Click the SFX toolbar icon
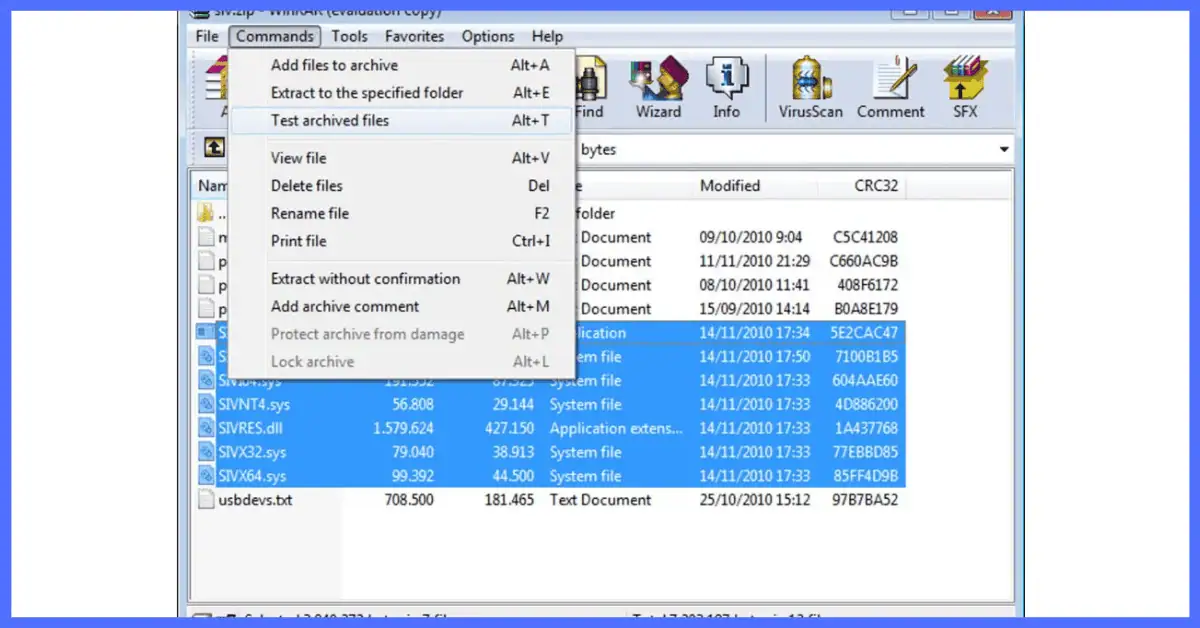Viewport: 1200px width, 628px height. 965,87
